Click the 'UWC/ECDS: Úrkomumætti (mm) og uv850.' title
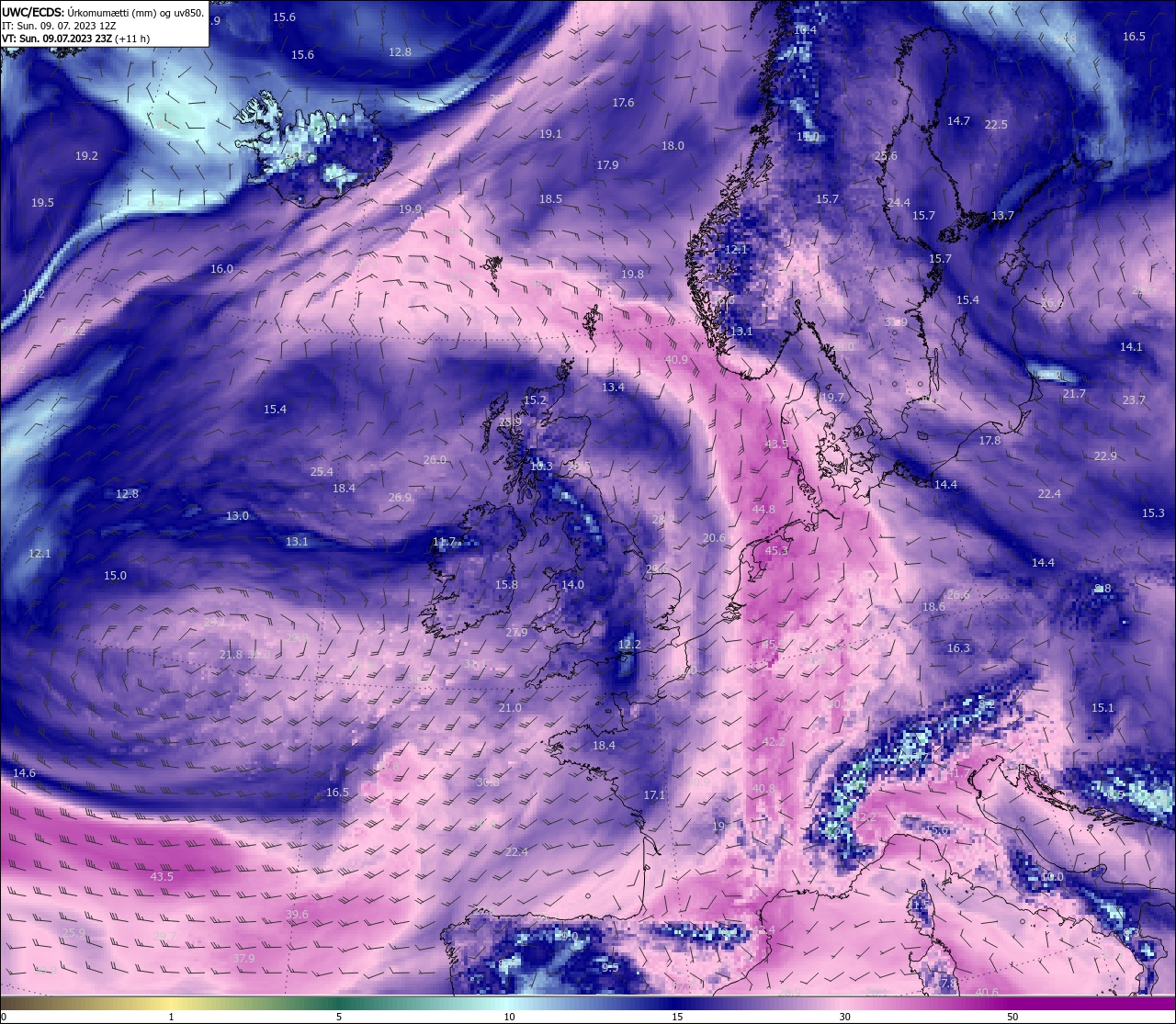 pyautogui.click(x=103, y=12)
